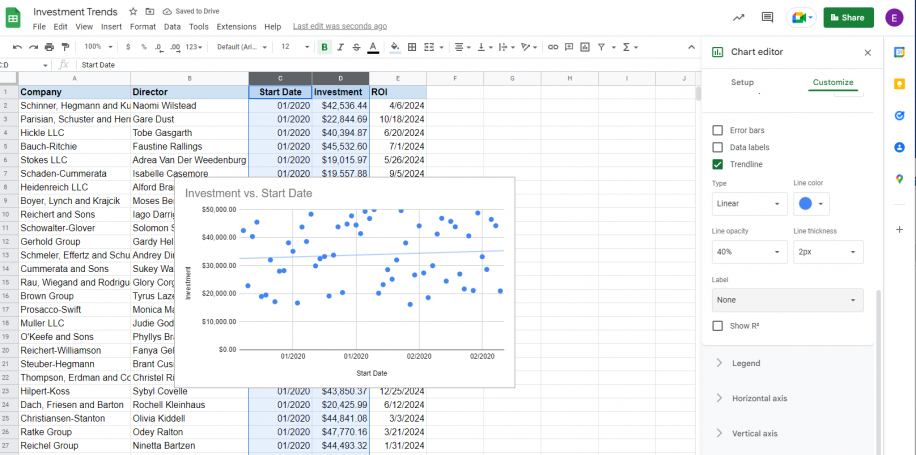The height and width of the screenshot is (455, 916).
Task: Insert chart icon in toolbar
Action: (585, 47)
